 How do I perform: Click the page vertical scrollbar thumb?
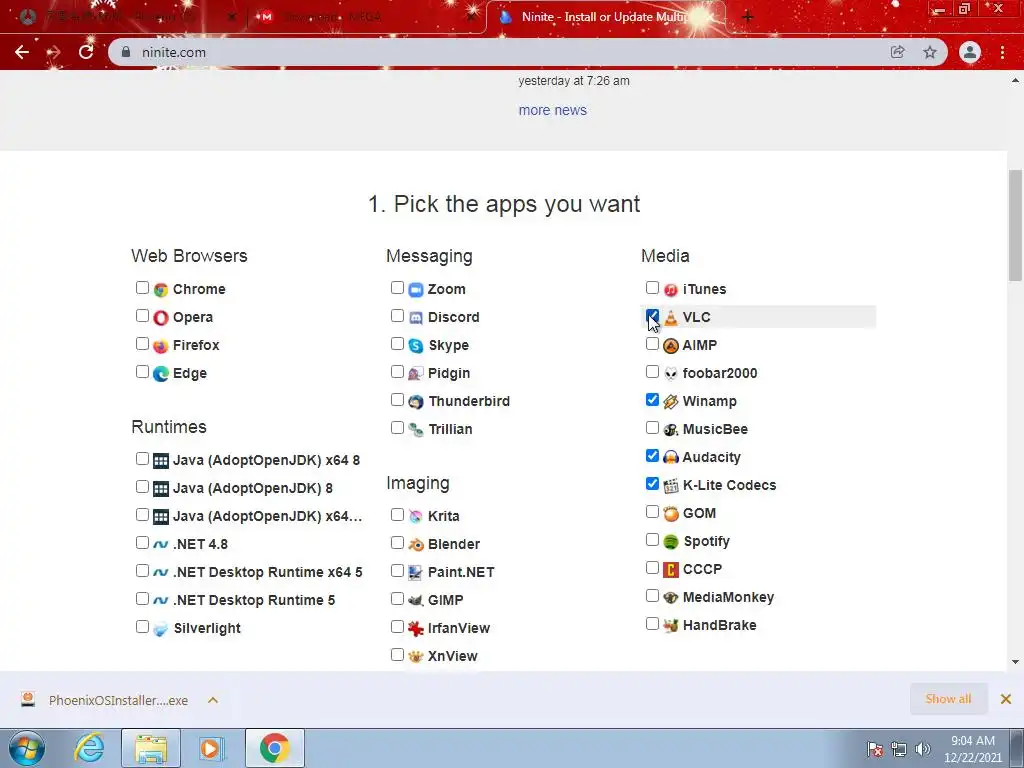tap(1016, 225)
